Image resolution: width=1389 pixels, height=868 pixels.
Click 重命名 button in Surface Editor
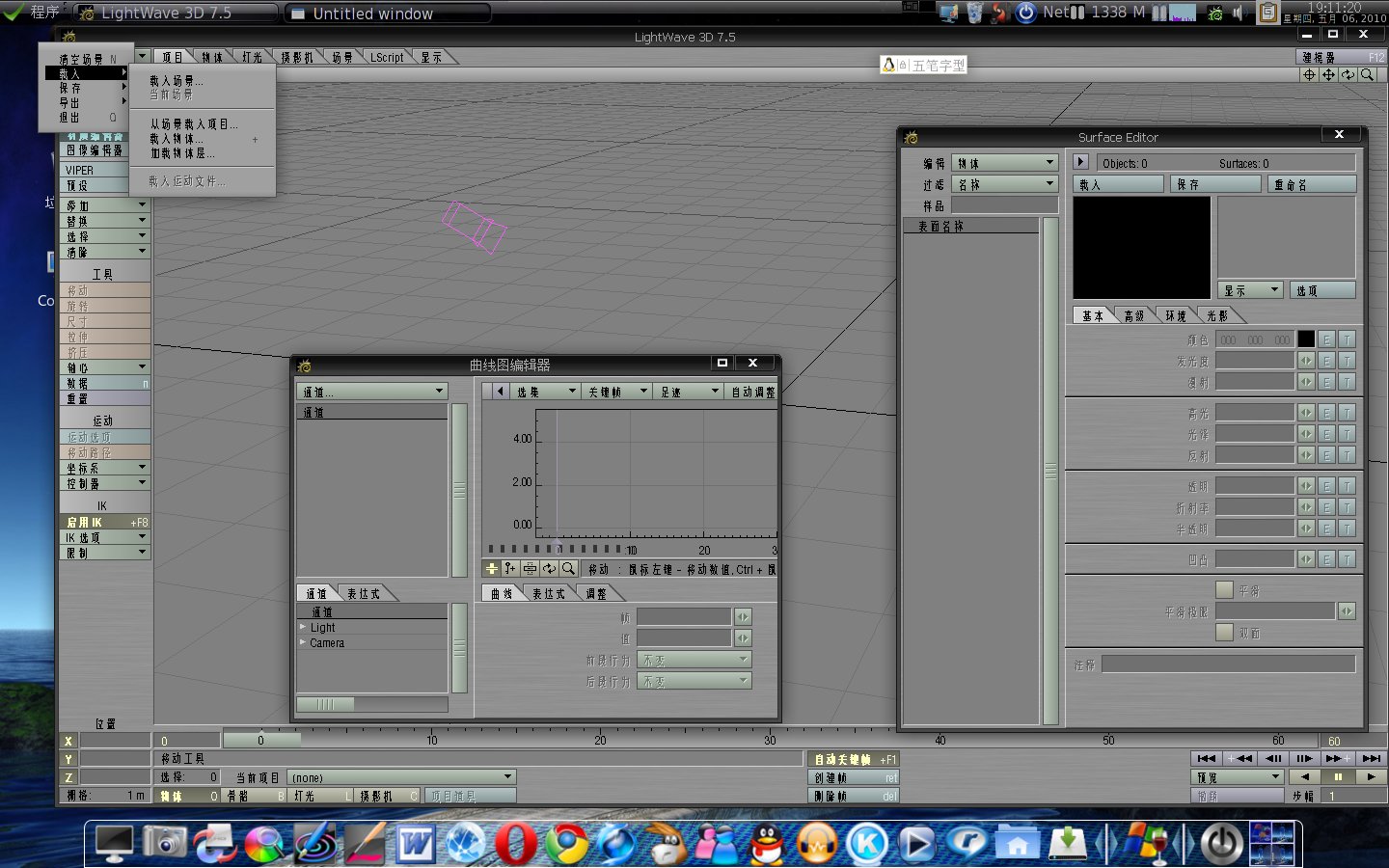pyautogui.click(x=1312, y=184)
